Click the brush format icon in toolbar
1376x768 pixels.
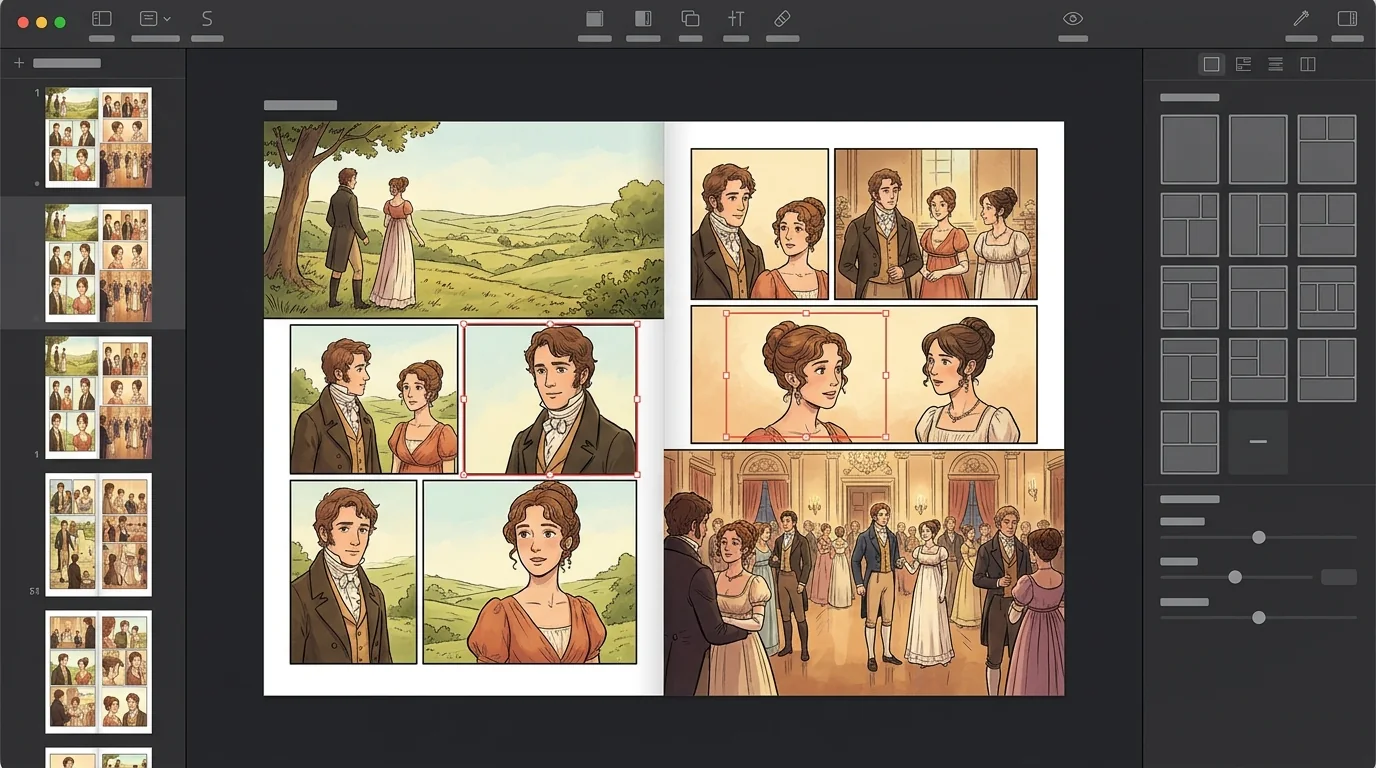1301,18
